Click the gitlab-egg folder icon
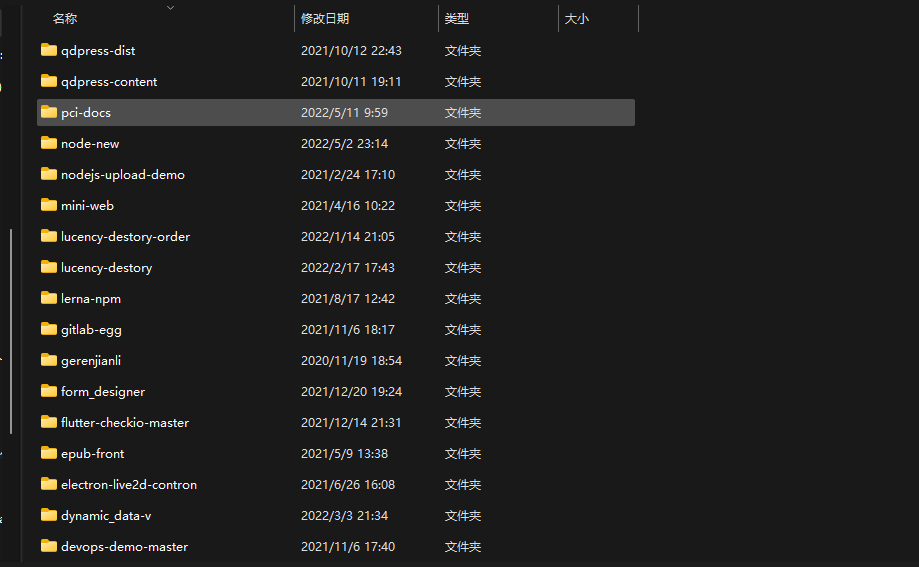This screenshot has height=567, width=919. coord(49,329)
